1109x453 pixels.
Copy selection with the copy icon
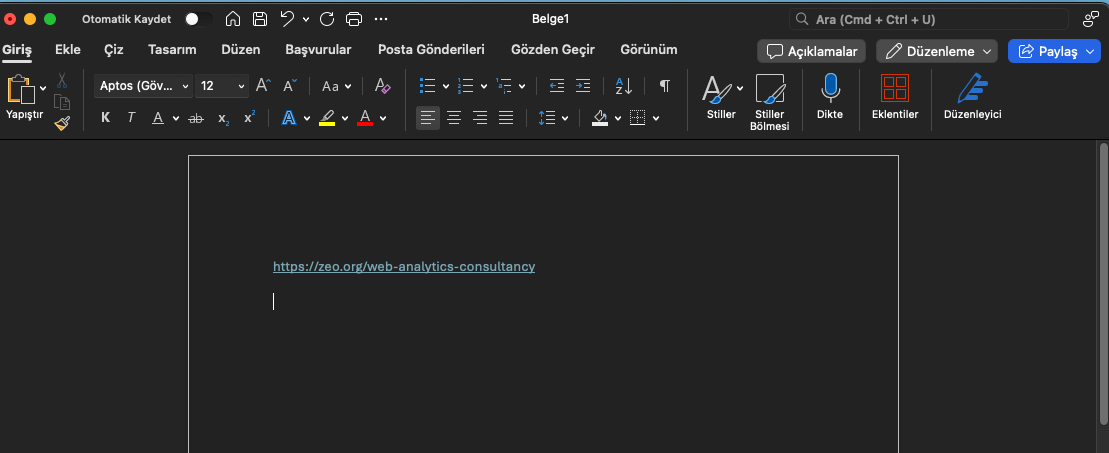tap(62, 102)
